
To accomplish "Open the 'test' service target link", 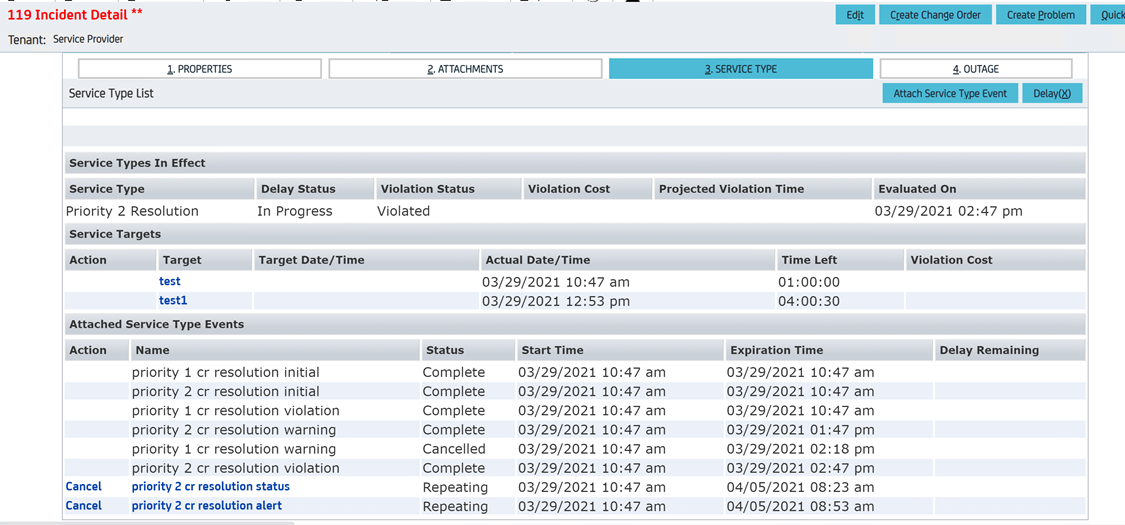I will coord(170,282).
